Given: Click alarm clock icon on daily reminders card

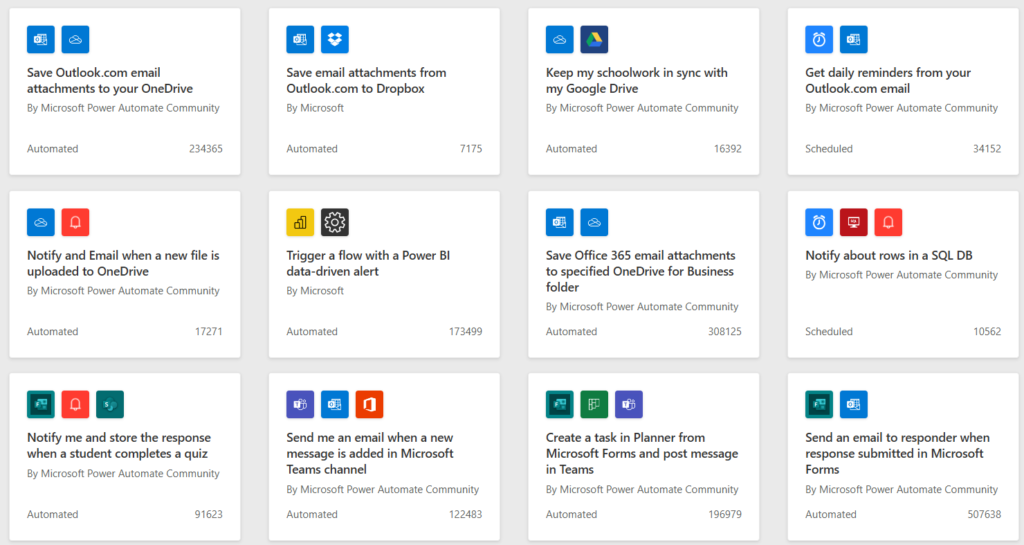Looking at the screenshot, I should click(818, 39).
